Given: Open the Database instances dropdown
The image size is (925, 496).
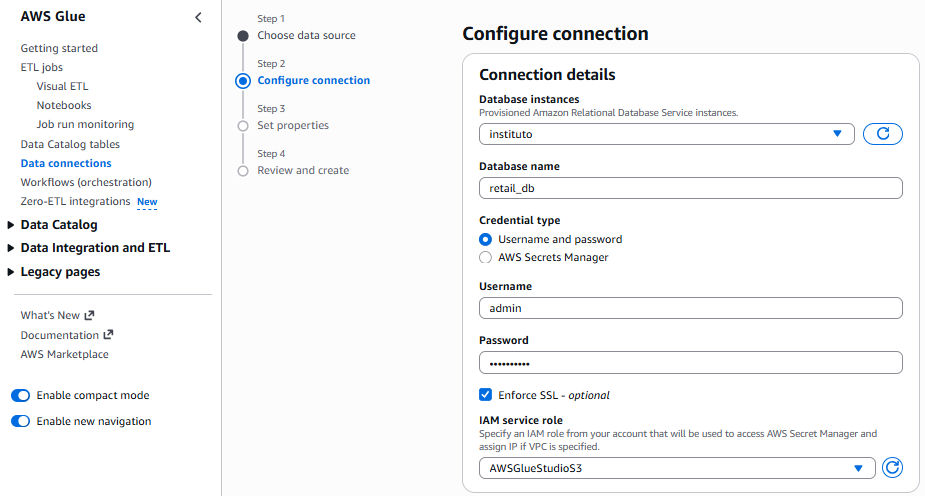Looking at the screenshot, I should [x=666, y=134].
